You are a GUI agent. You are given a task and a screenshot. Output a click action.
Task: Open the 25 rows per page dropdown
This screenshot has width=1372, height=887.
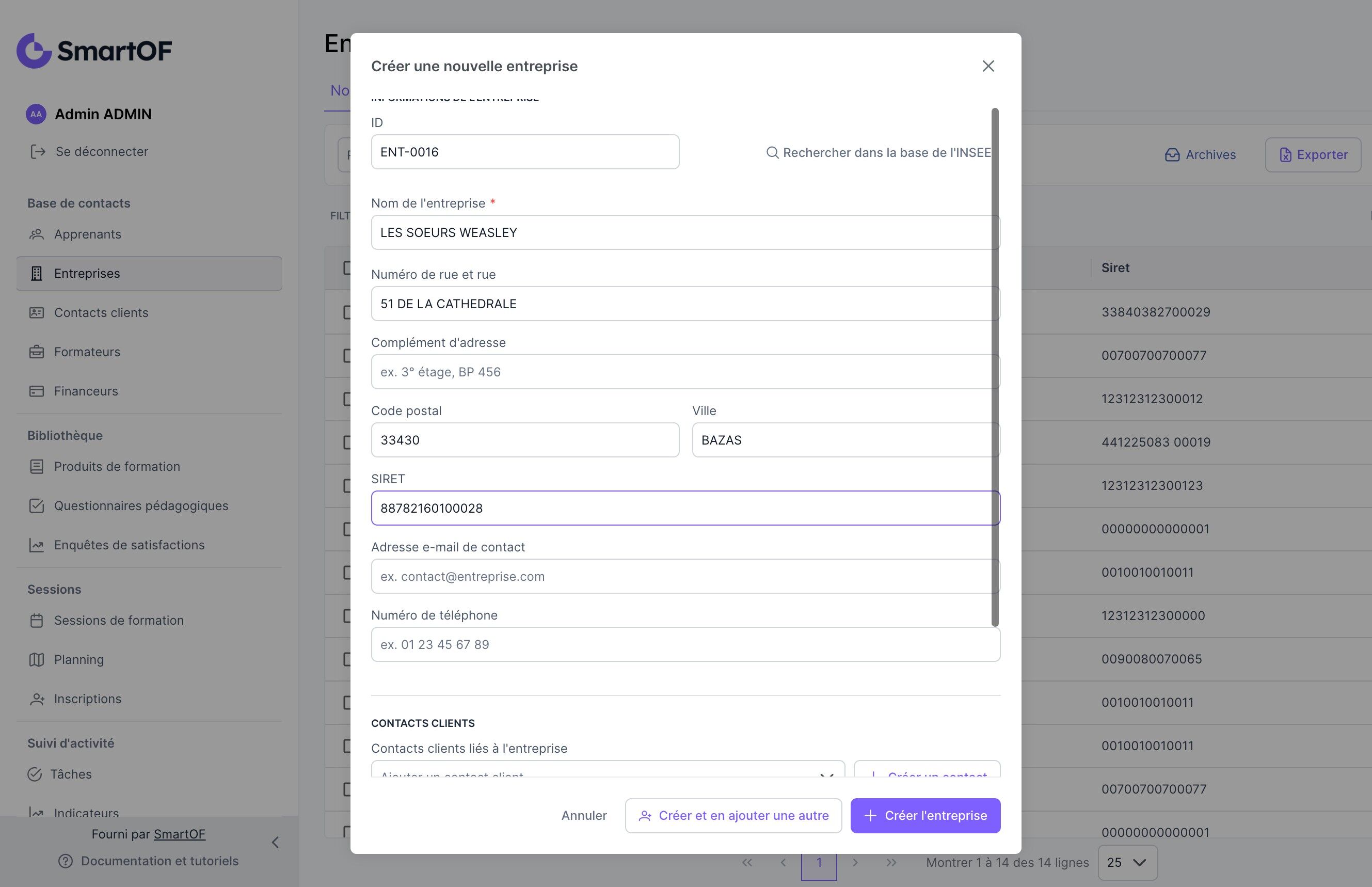1127,862
